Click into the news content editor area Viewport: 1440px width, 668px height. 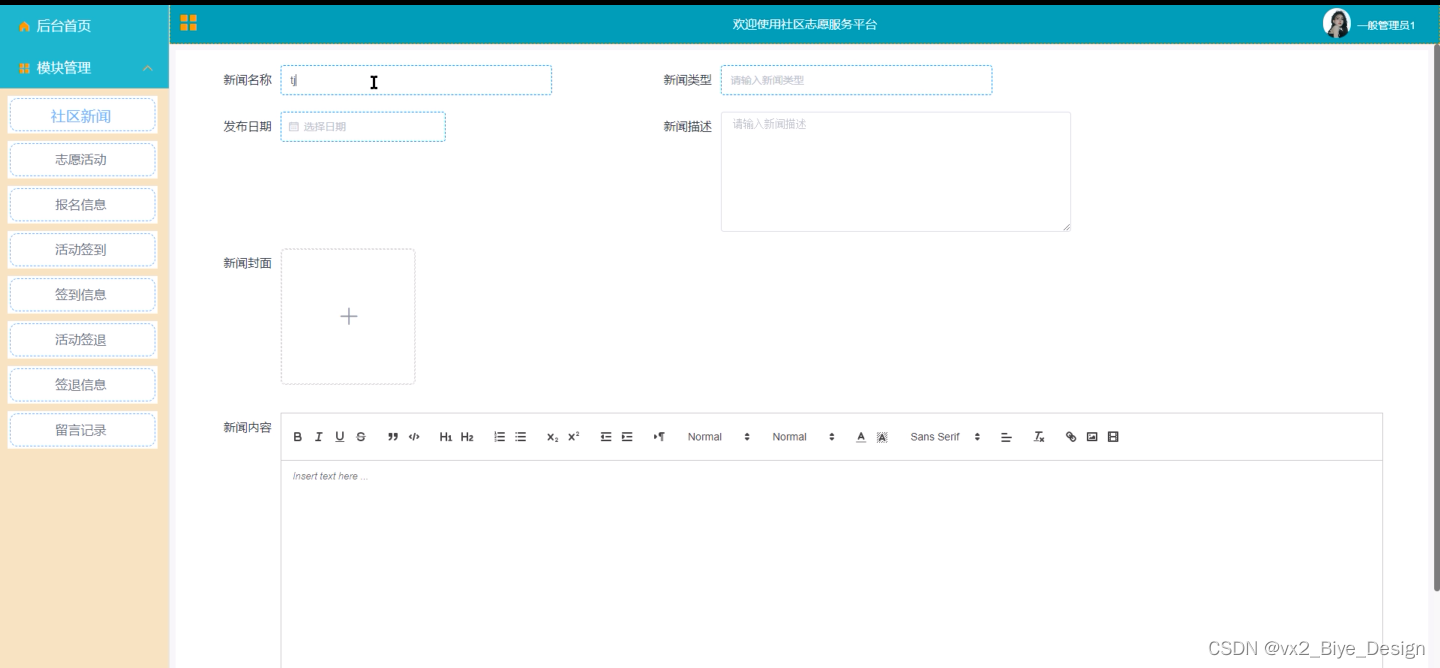tap(831, 564)
